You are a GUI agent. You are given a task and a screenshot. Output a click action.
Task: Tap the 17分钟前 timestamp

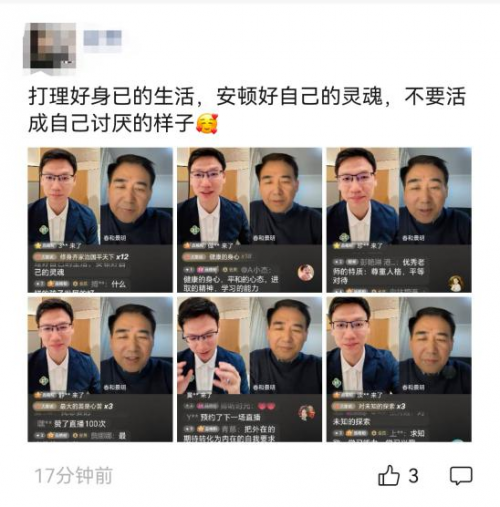[73, 476]
